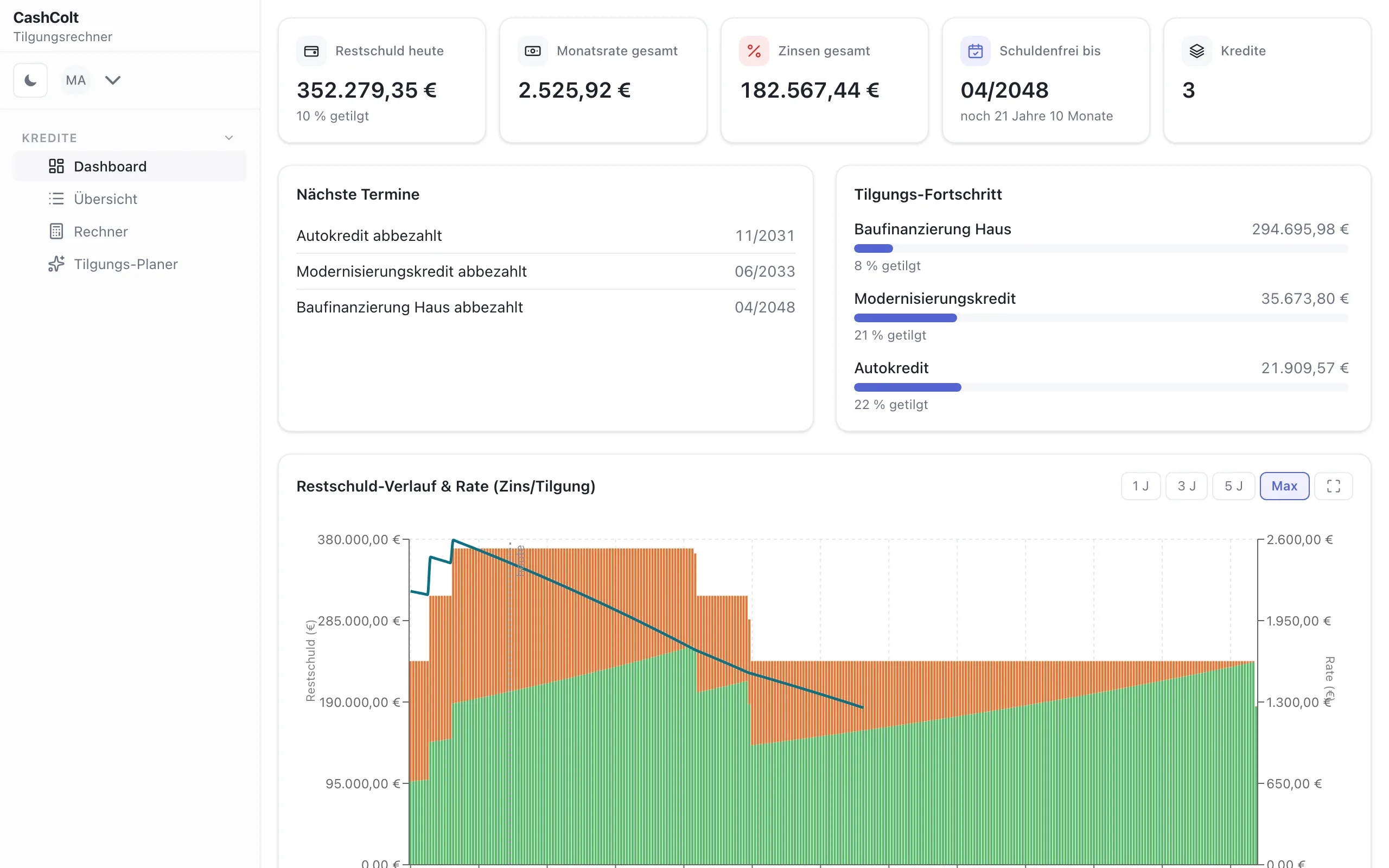Click the 182.567,44 € Zinsen value
The image size is (1389, 868).
810,90
